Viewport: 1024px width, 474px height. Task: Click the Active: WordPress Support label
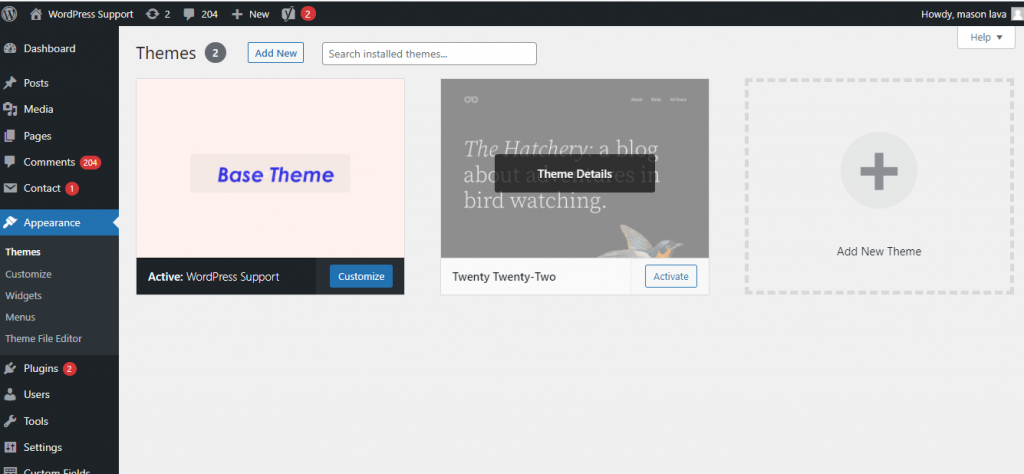tap(214, 277)
